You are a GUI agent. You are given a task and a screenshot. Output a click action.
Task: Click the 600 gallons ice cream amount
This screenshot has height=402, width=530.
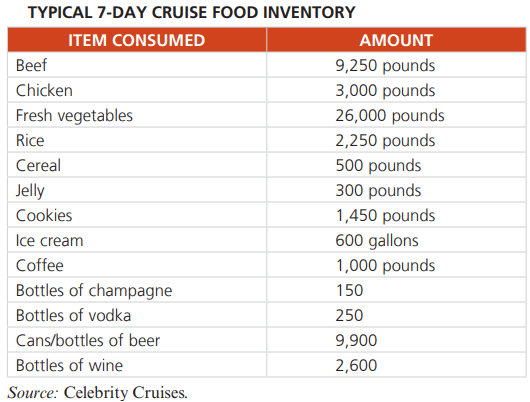click(377, 241)
